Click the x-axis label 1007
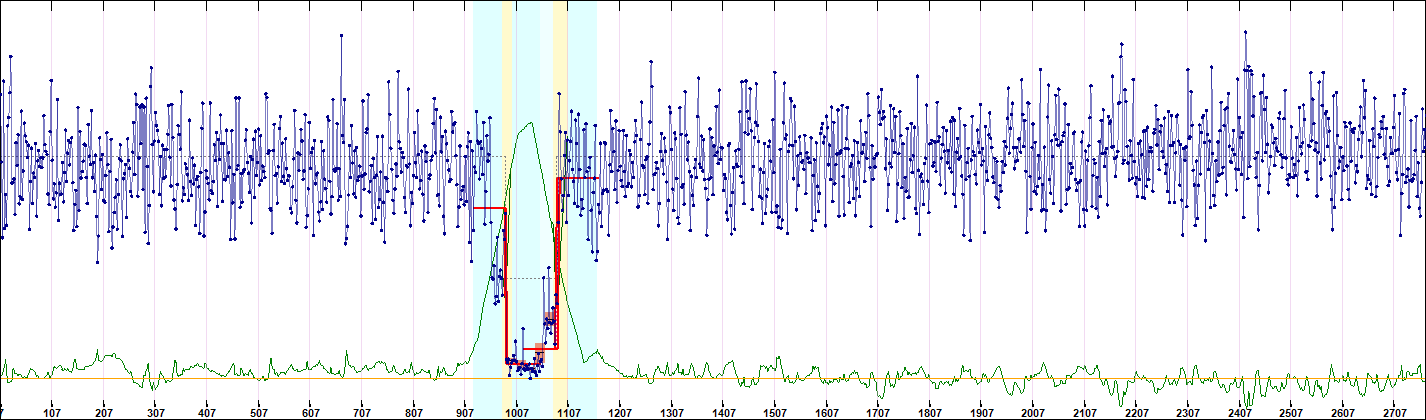The width and height of the screenshot is (1426, 420). 516,412
